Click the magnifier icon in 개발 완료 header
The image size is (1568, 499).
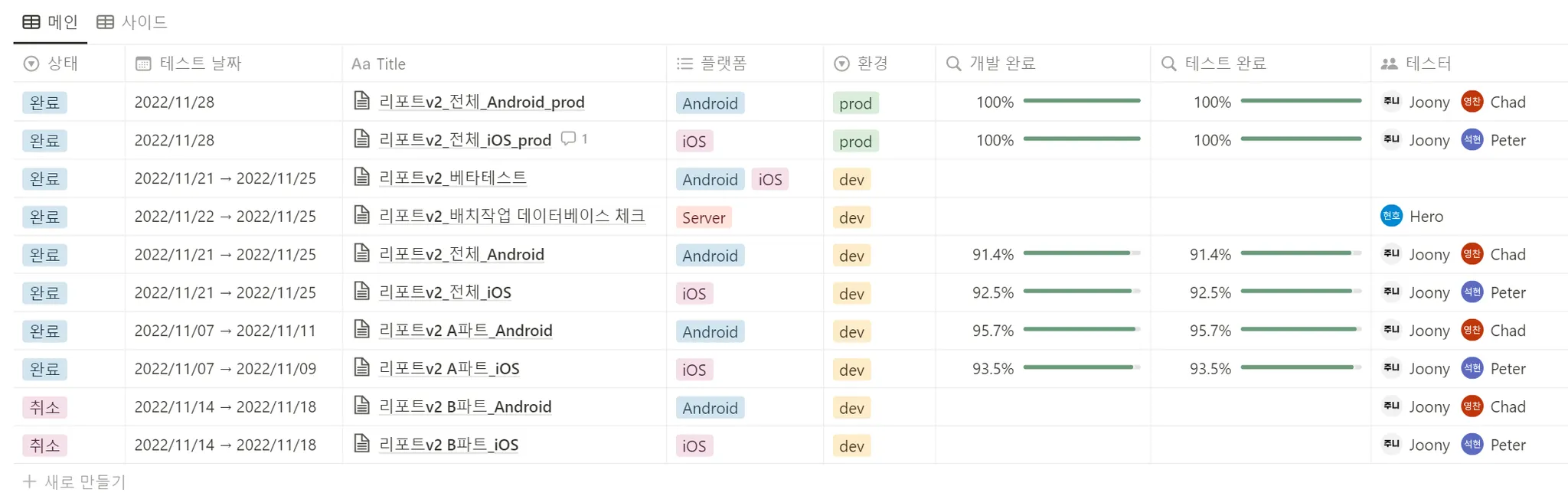(x=953, y=64)
